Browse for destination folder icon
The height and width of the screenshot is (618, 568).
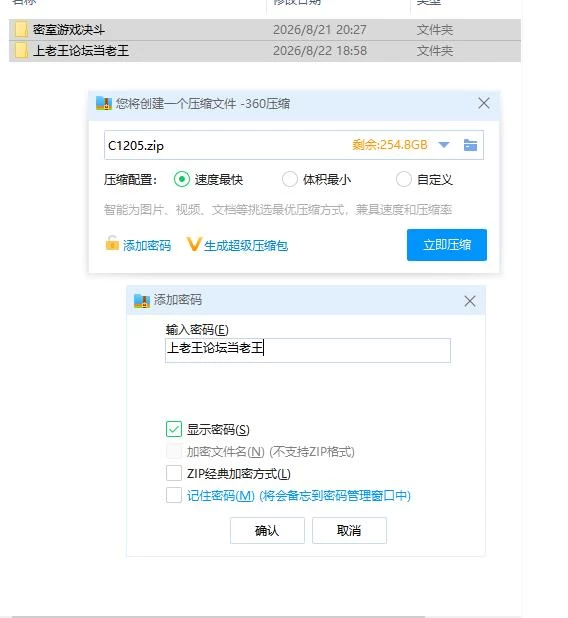pyautogui.click(x=470, y=145)
